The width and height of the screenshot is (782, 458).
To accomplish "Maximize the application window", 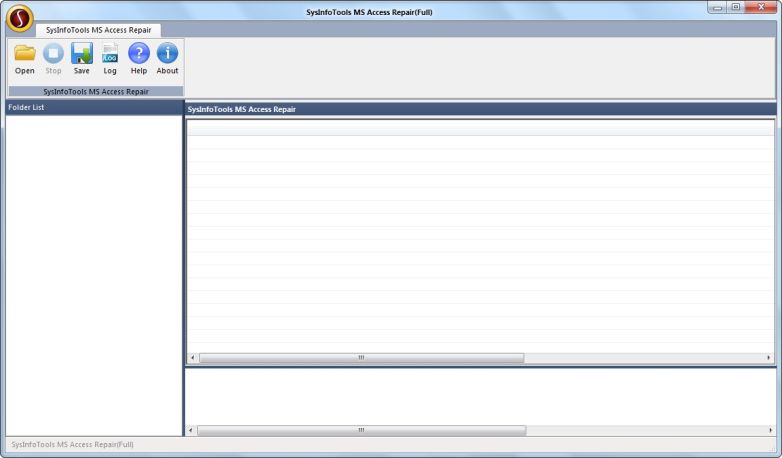I will [736, 7].
